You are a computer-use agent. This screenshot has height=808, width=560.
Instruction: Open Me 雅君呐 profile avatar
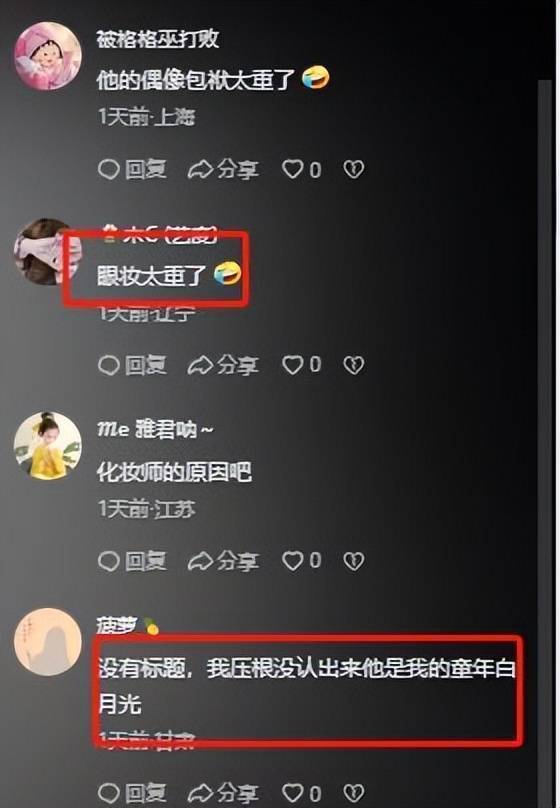[47, 445]
